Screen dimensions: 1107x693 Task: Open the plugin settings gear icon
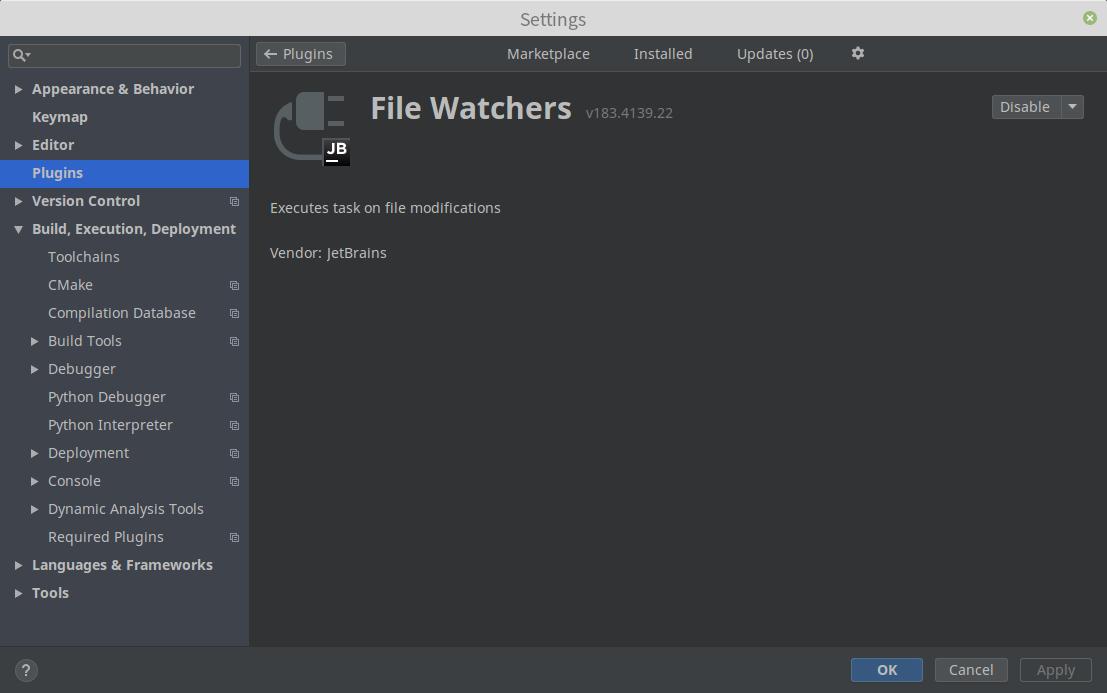[x=857, y=54]
